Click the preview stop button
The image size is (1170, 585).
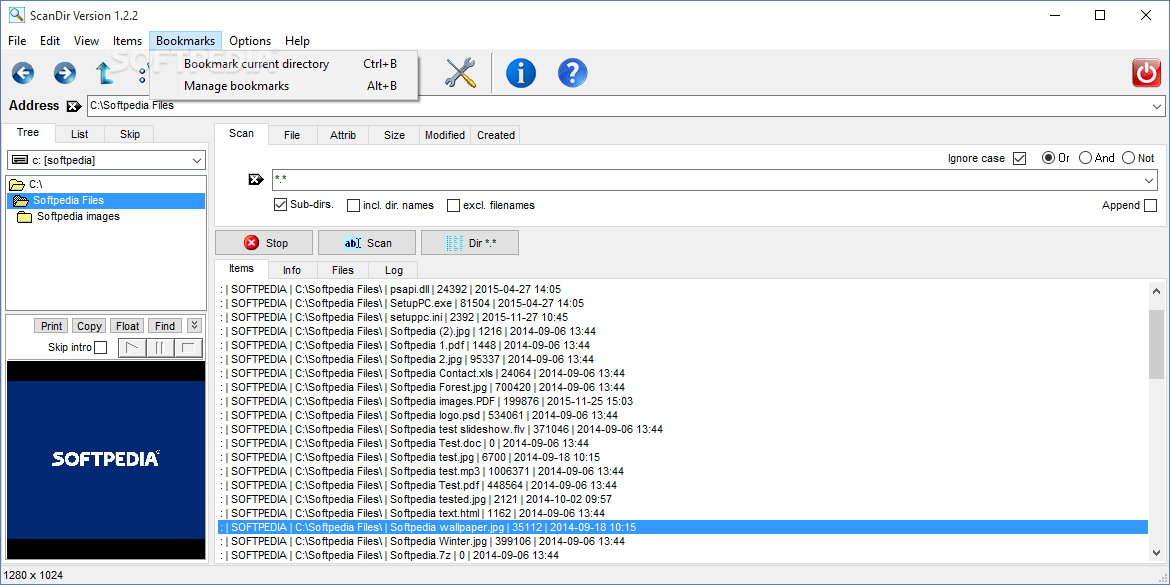189,347
